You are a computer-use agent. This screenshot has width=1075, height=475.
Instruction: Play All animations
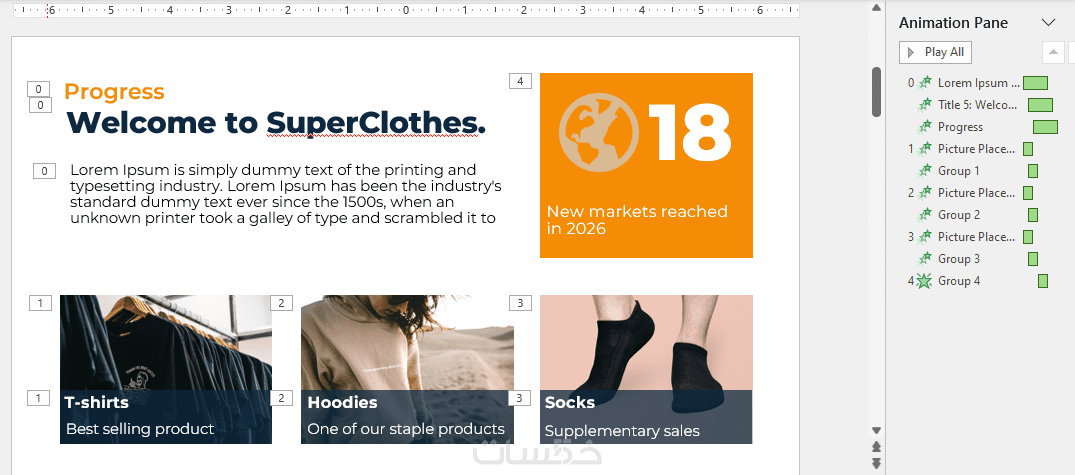[x=936, y=52]
